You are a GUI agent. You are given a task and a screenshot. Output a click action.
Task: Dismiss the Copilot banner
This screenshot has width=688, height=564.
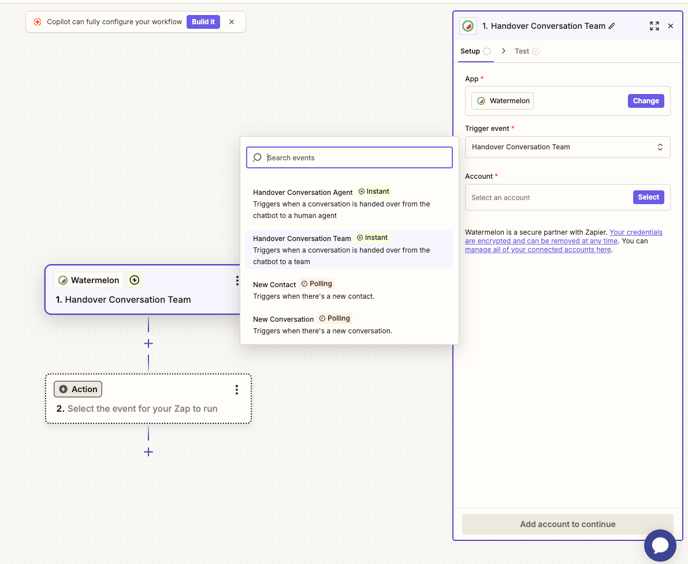tap(232, 22)
